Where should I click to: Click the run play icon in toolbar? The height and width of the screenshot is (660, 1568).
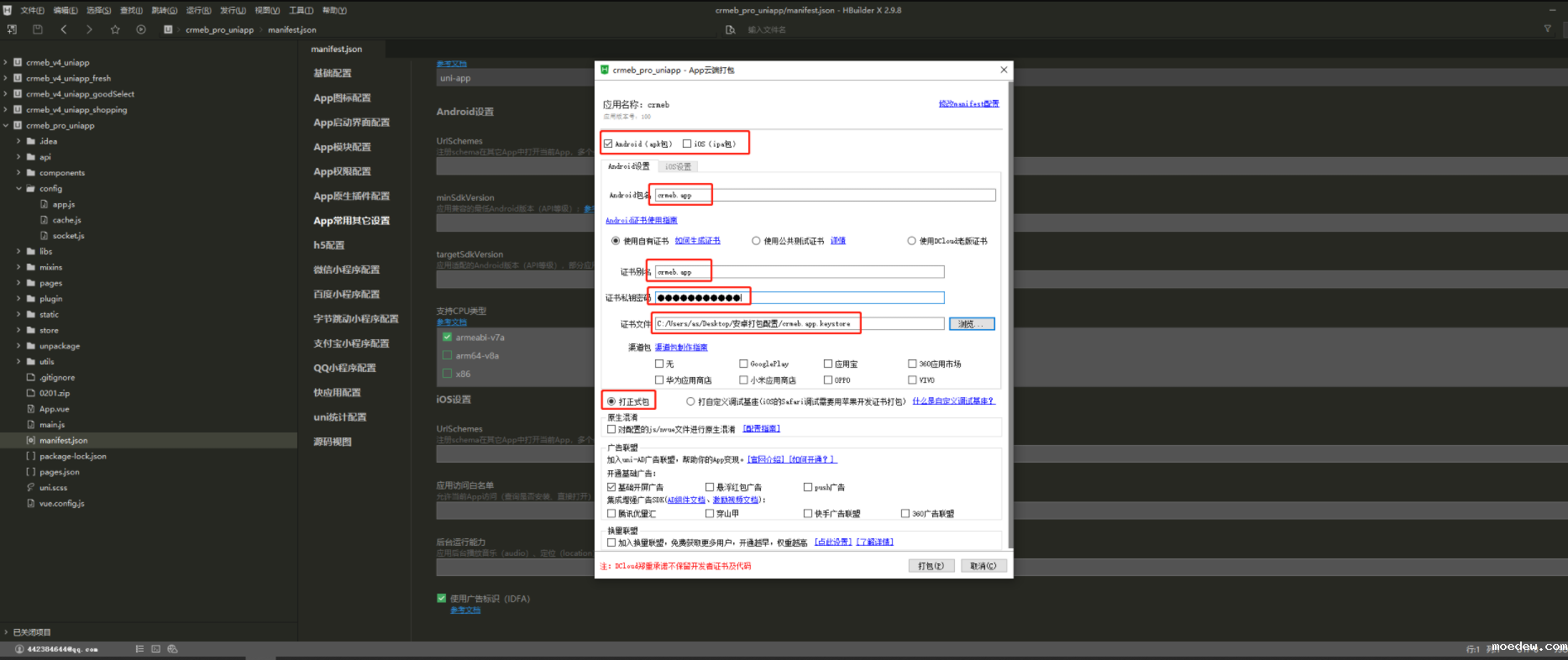pos(141,29)
